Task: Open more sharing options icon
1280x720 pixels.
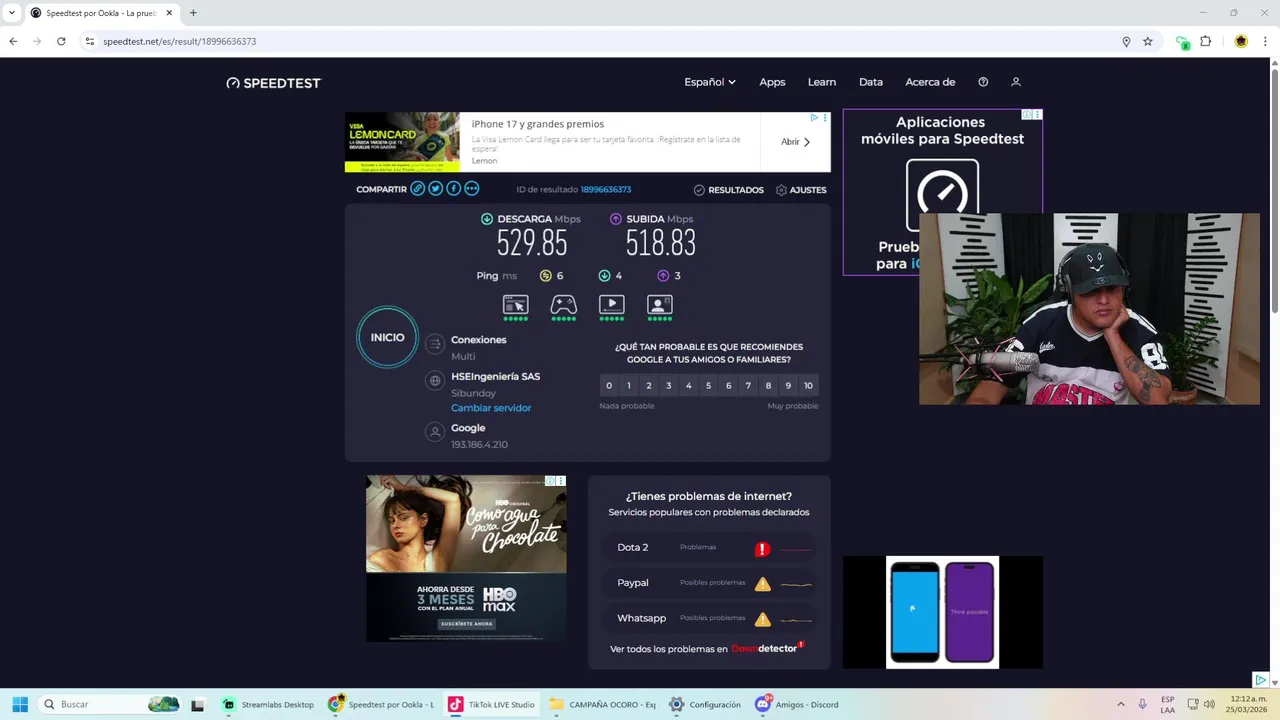Action: (472, 189)
